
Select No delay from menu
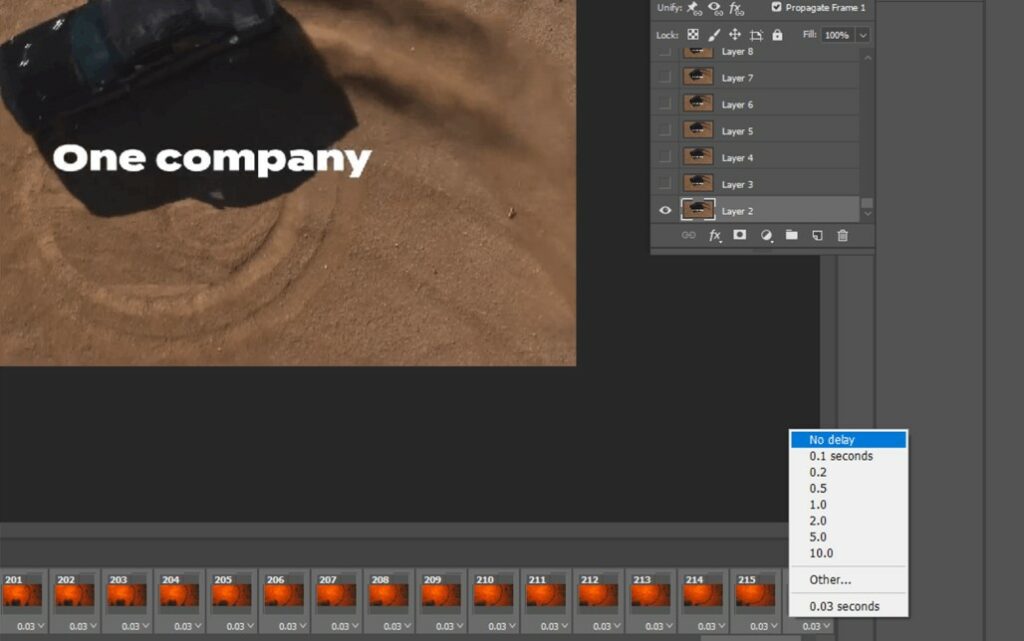click(847, 440)
